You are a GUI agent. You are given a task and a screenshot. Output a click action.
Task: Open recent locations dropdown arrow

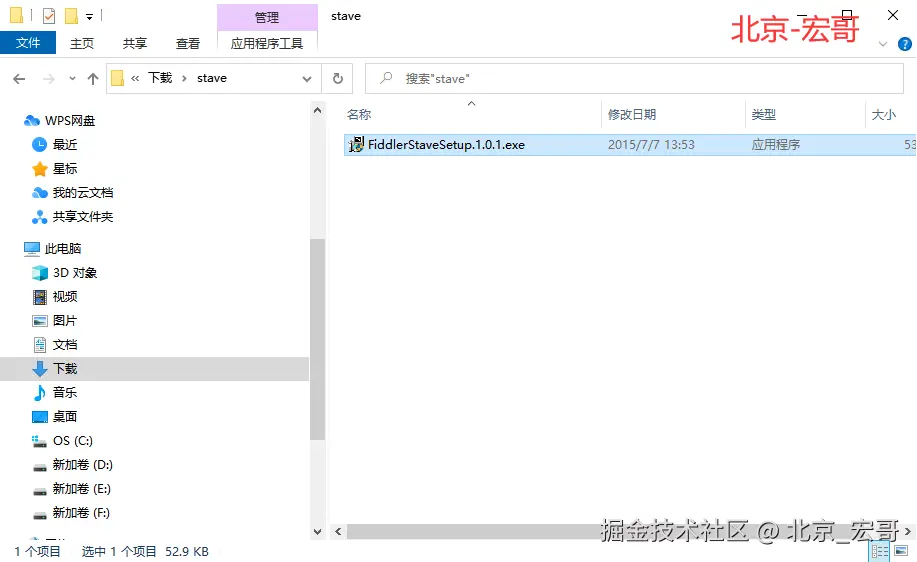72,78
